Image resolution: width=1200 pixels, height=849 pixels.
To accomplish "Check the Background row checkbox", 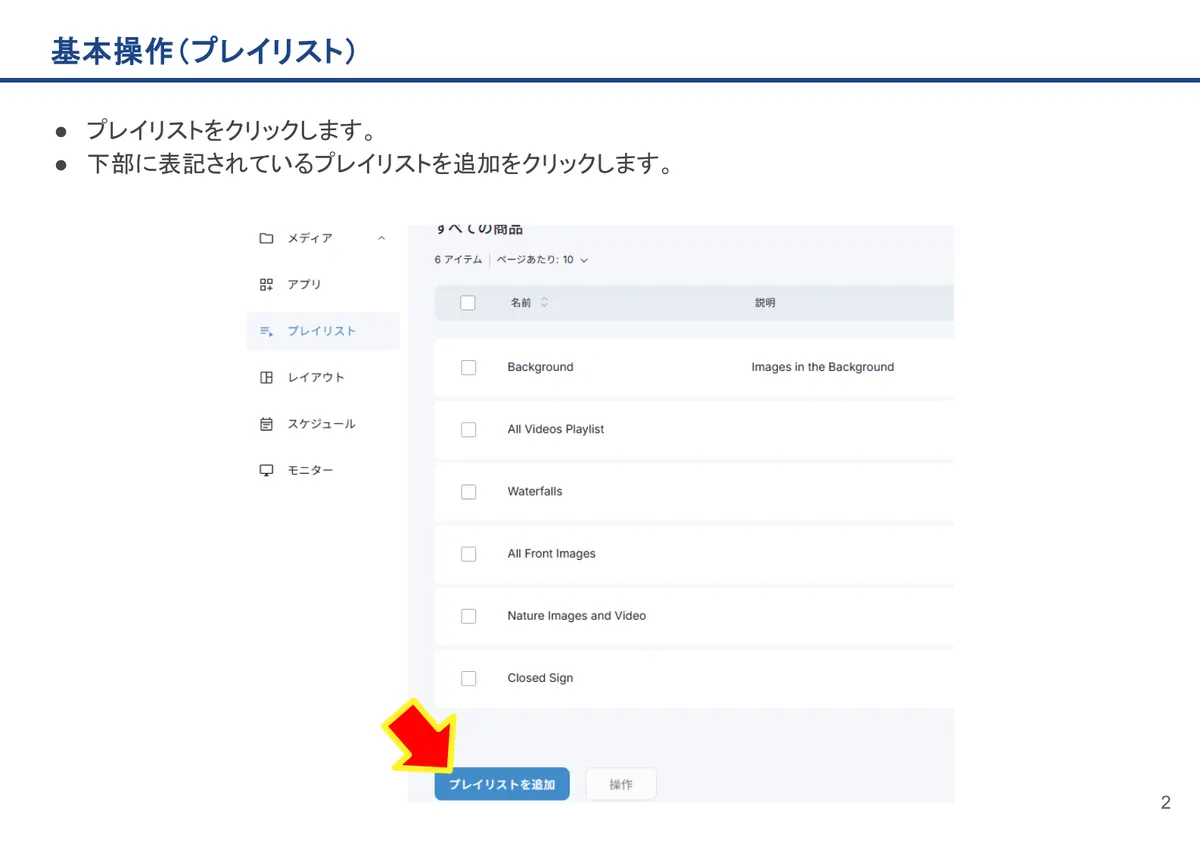I will pyautogui.click(x=468, y=367).
